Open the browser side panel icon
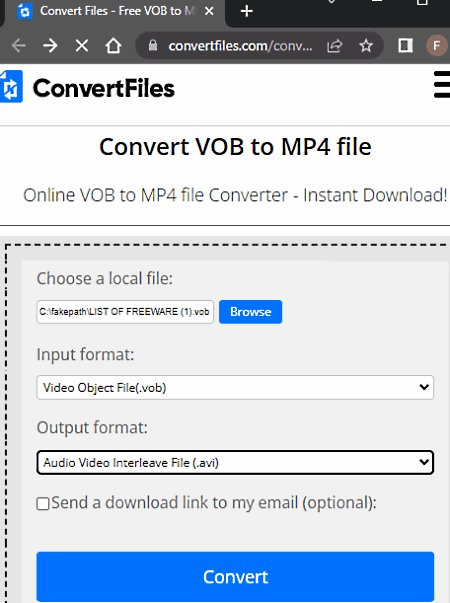Screen dimensions: 450x603 tap(405, 45)
